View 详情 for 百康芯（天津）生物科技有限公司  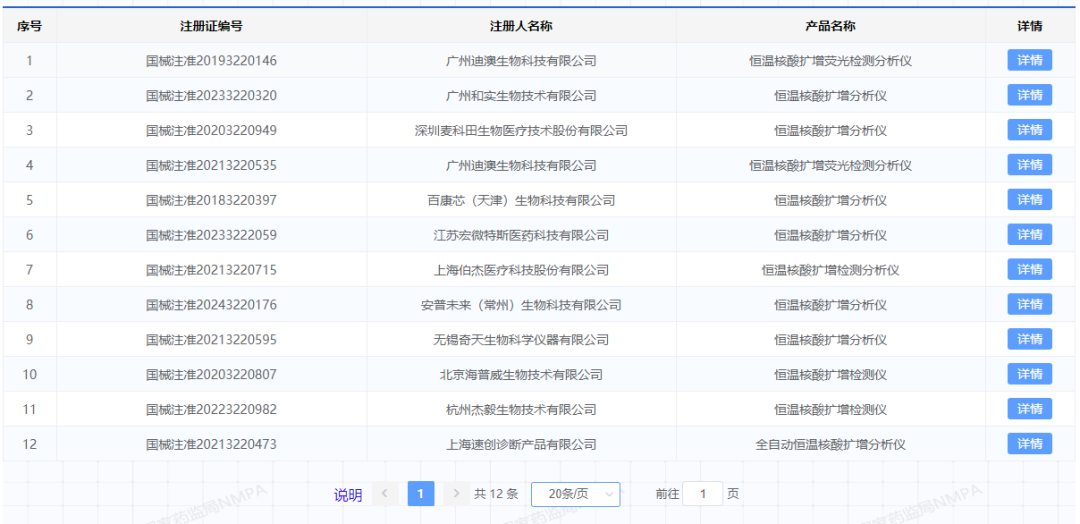1030,200
